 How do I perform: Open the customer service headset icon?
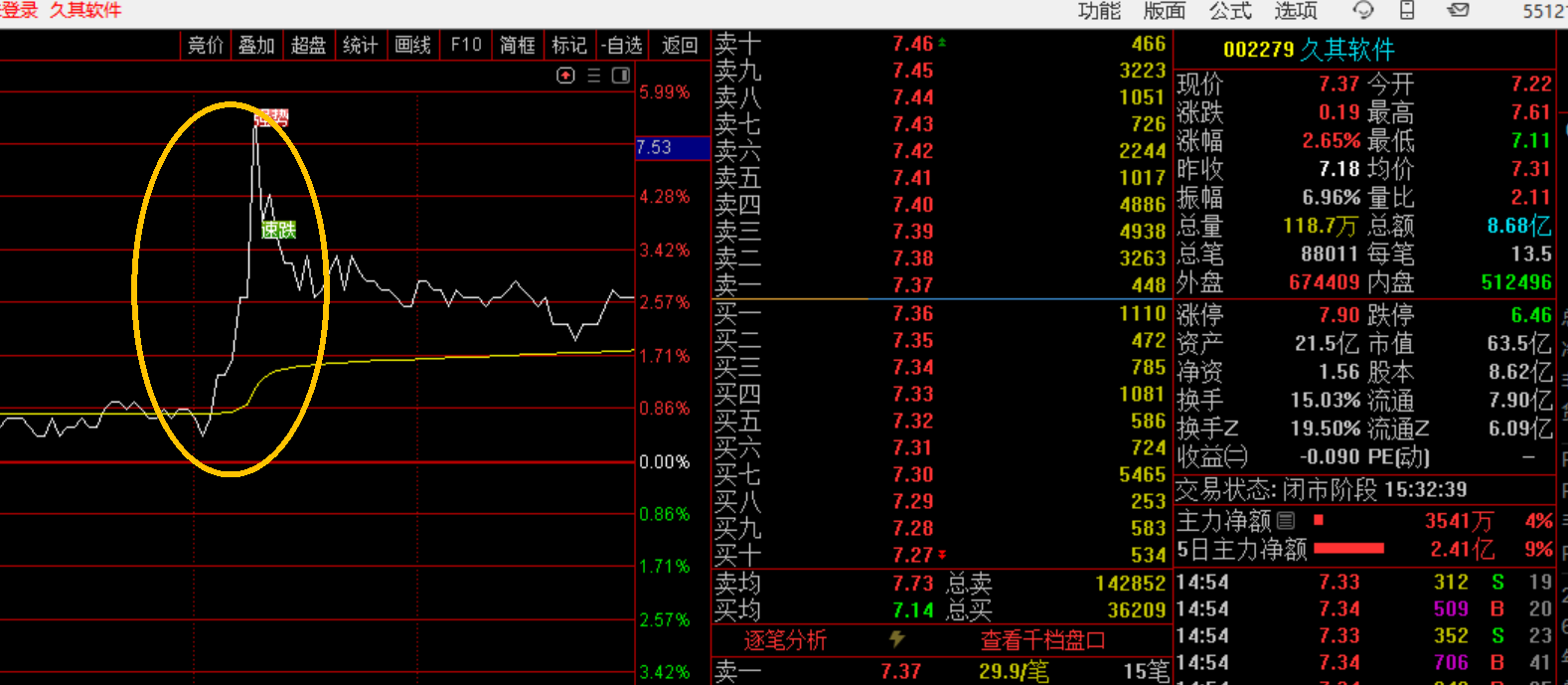tap(1363, 10)
